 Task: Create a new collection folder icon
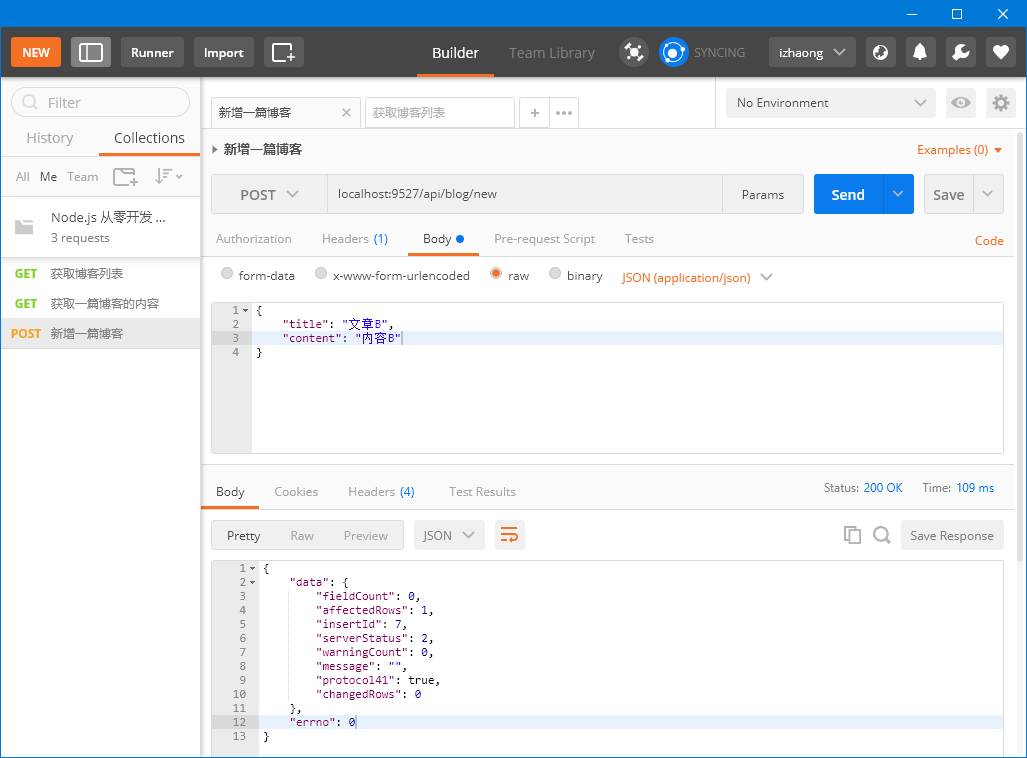point(125,177)
